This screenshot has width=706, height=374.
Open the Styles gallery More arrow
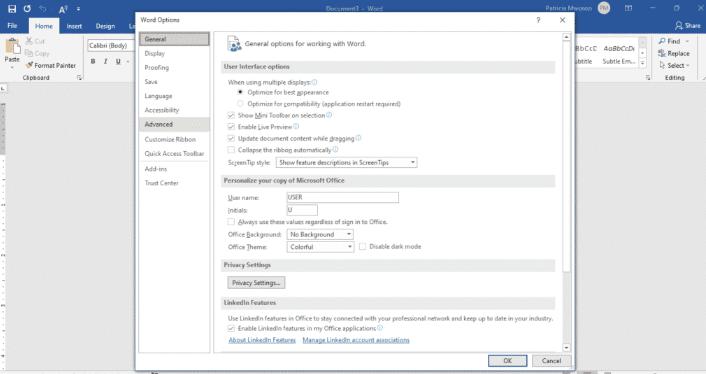click(x=643, y=63)
